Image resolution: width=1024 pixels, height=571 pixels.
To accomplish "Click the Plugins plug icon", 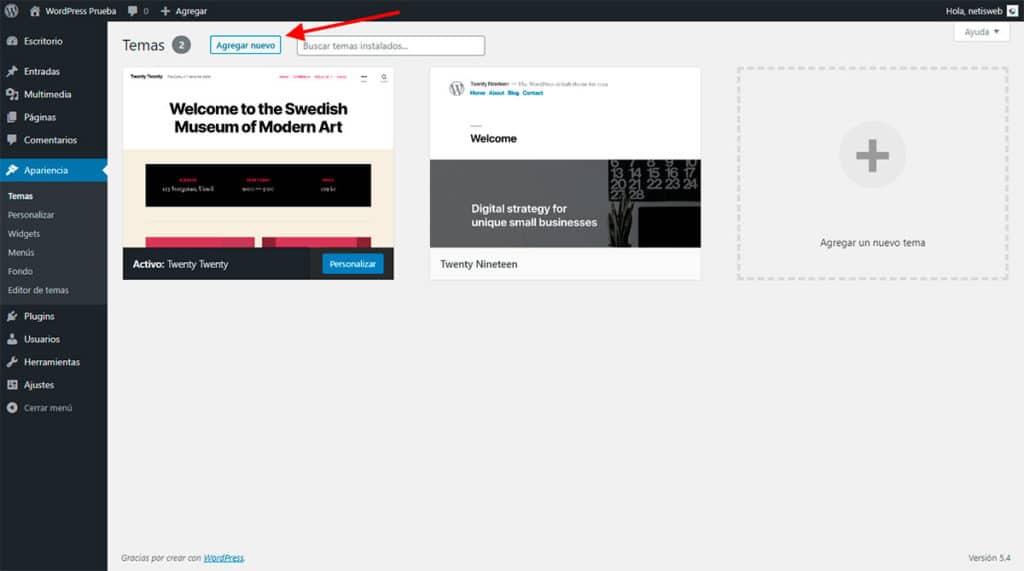I will coord(12,316).
